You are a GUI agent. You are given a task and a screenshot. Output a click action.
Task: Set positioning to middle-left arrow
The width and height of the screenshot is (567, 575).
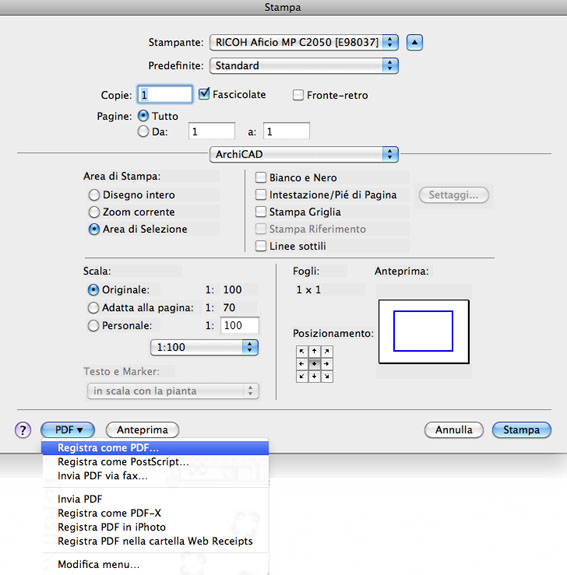pyautogui.click(x=302, y=364)
